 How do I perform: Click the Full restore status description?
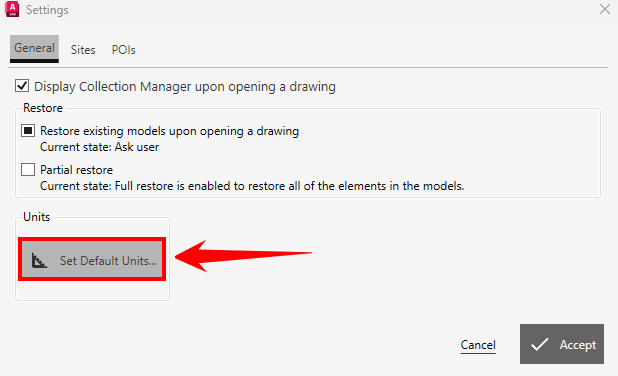pyautogui.click(x=252, y=186)
